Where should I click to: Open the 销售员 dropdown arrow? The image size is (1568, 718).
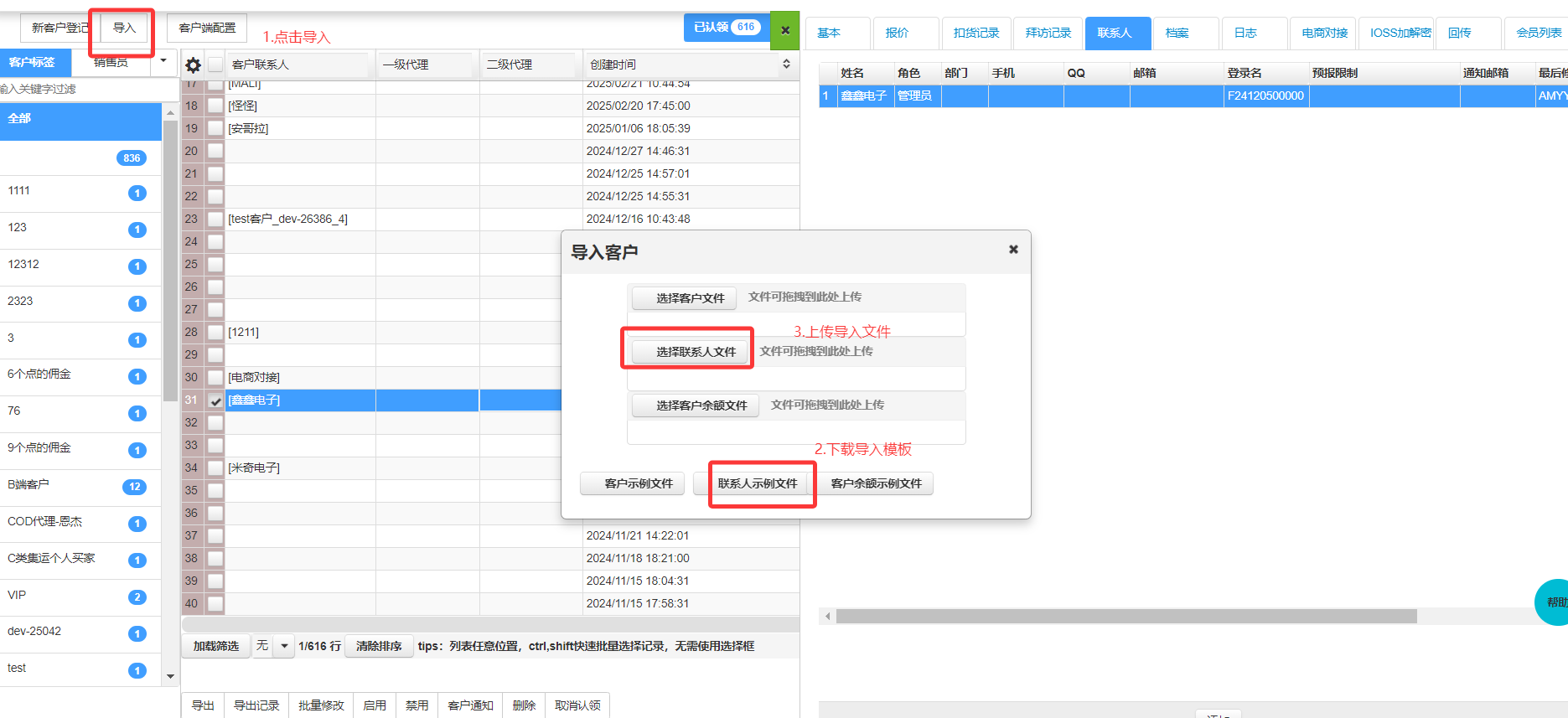click(163, 61)
